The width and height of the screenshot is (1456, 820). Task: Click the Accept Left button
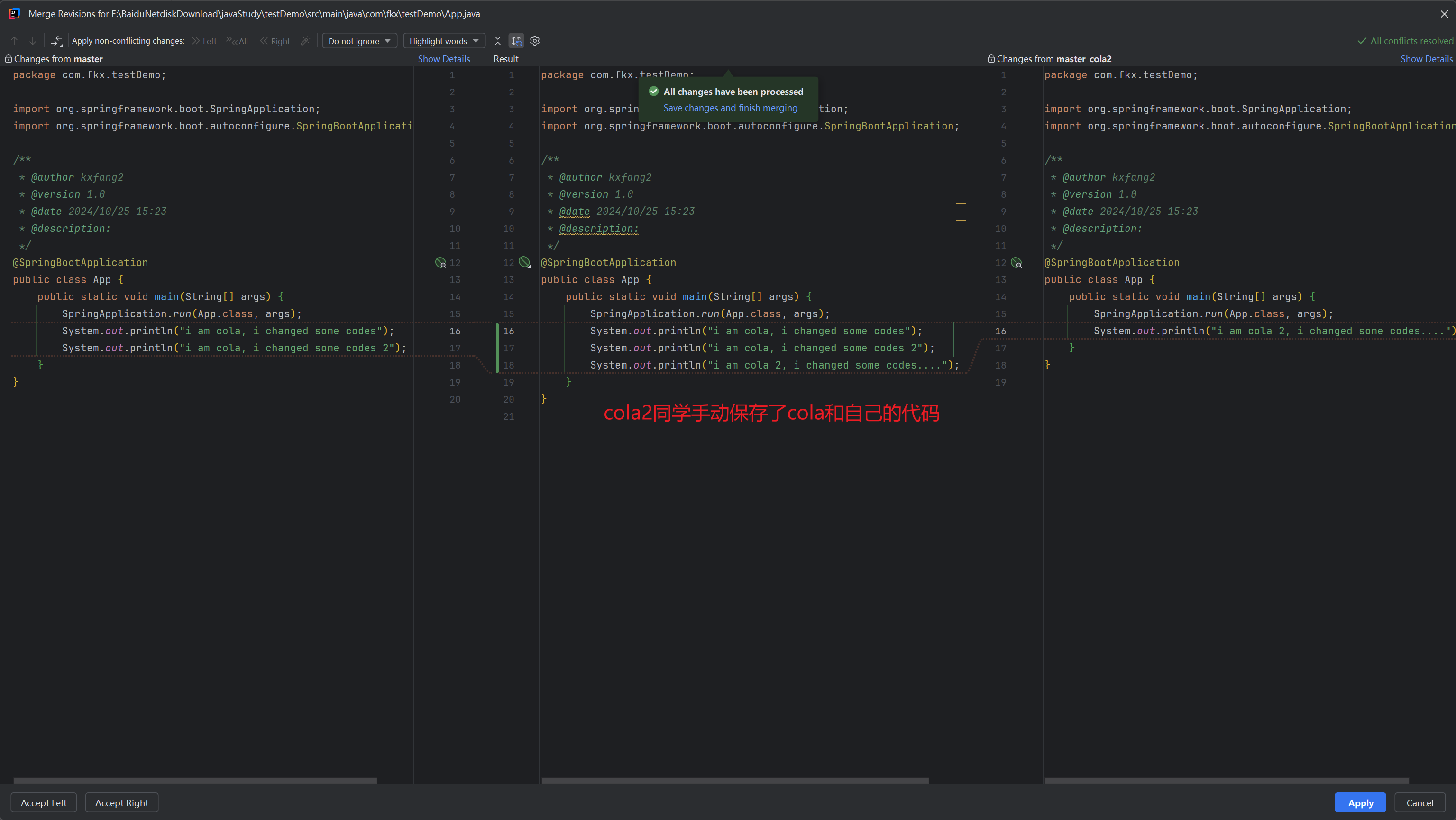pyautogui.click(x=44, y=802)
